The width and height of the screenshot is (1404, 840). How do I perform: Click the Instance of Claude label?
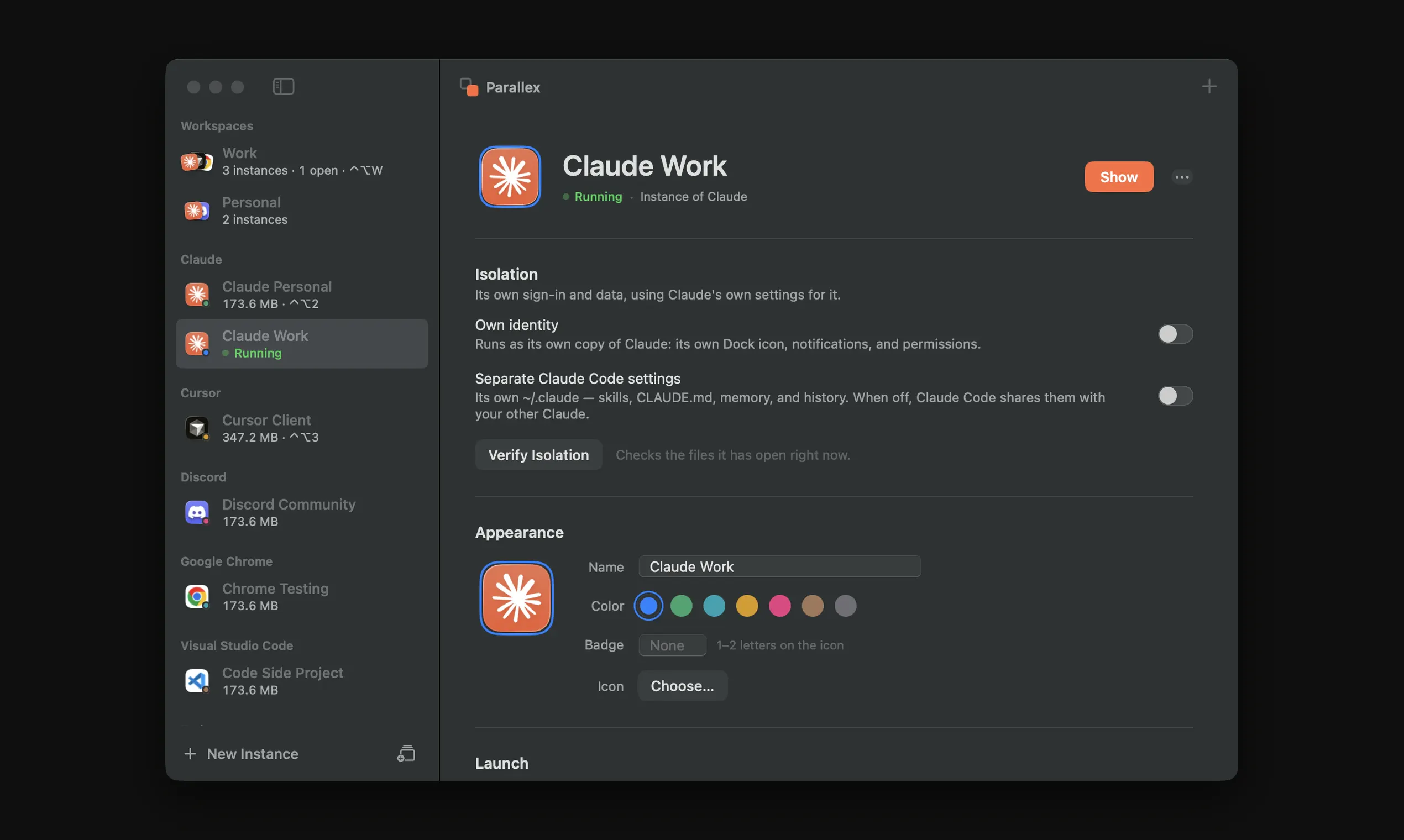694,196
